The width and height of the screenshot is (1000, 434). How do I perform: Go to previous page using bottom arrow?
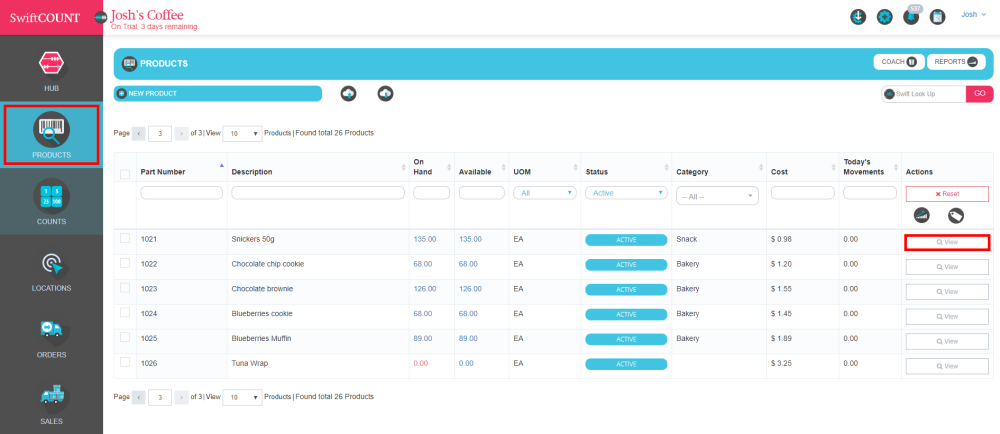click(138, 397)
